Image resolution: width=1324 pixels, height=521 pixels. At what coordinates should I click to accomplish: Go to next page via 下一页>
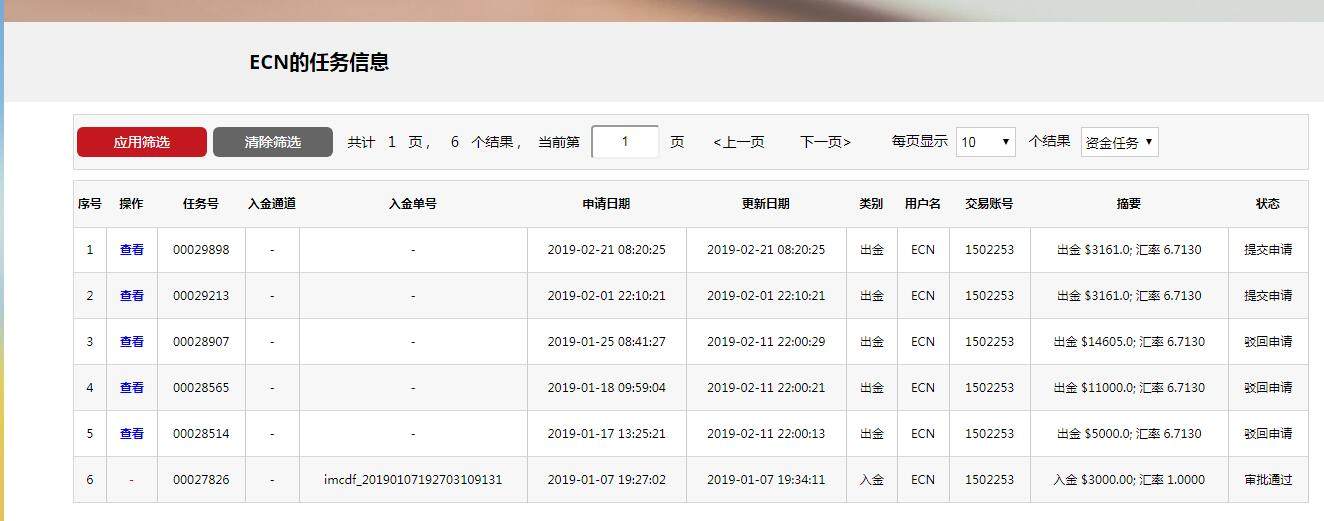click(825, 142)
